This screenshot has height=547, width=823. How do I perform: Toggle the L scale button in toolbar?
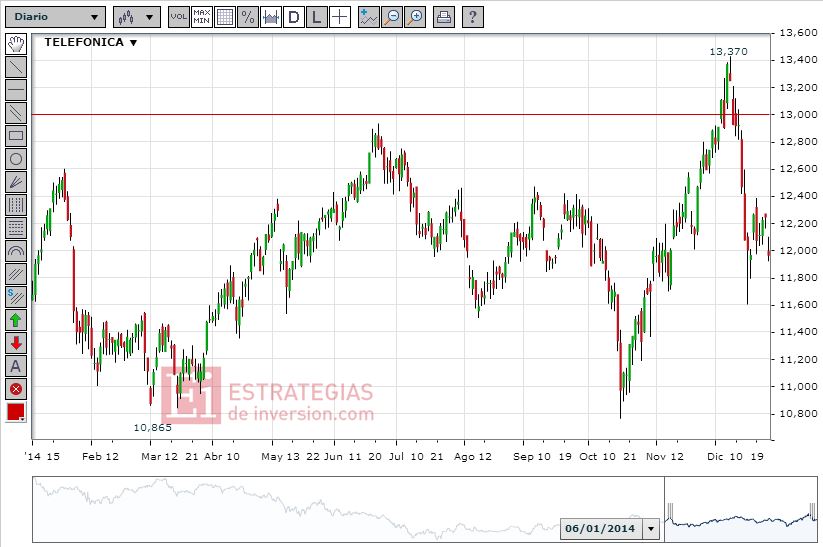pos(316,17)
